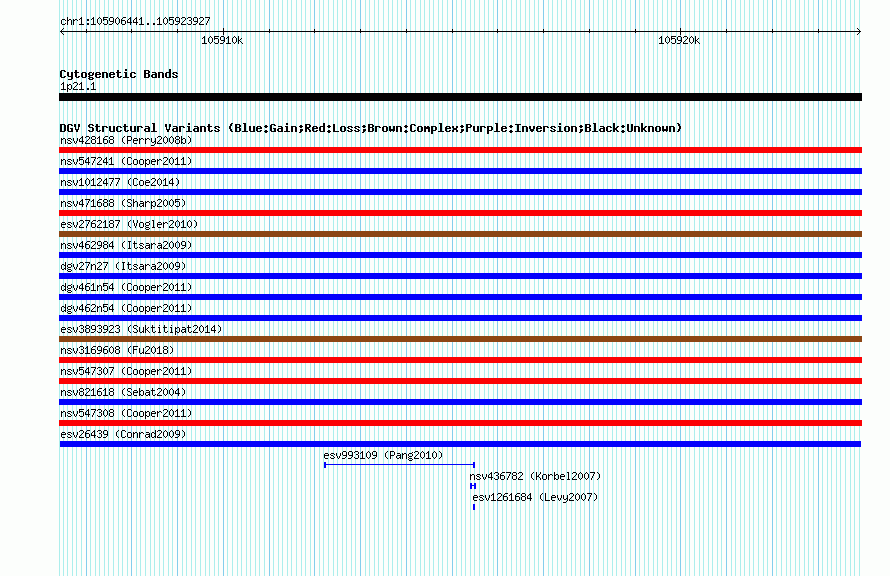
Task: Open the nsv547241 (Cooper2011) variant label
Action: (126, 161)
